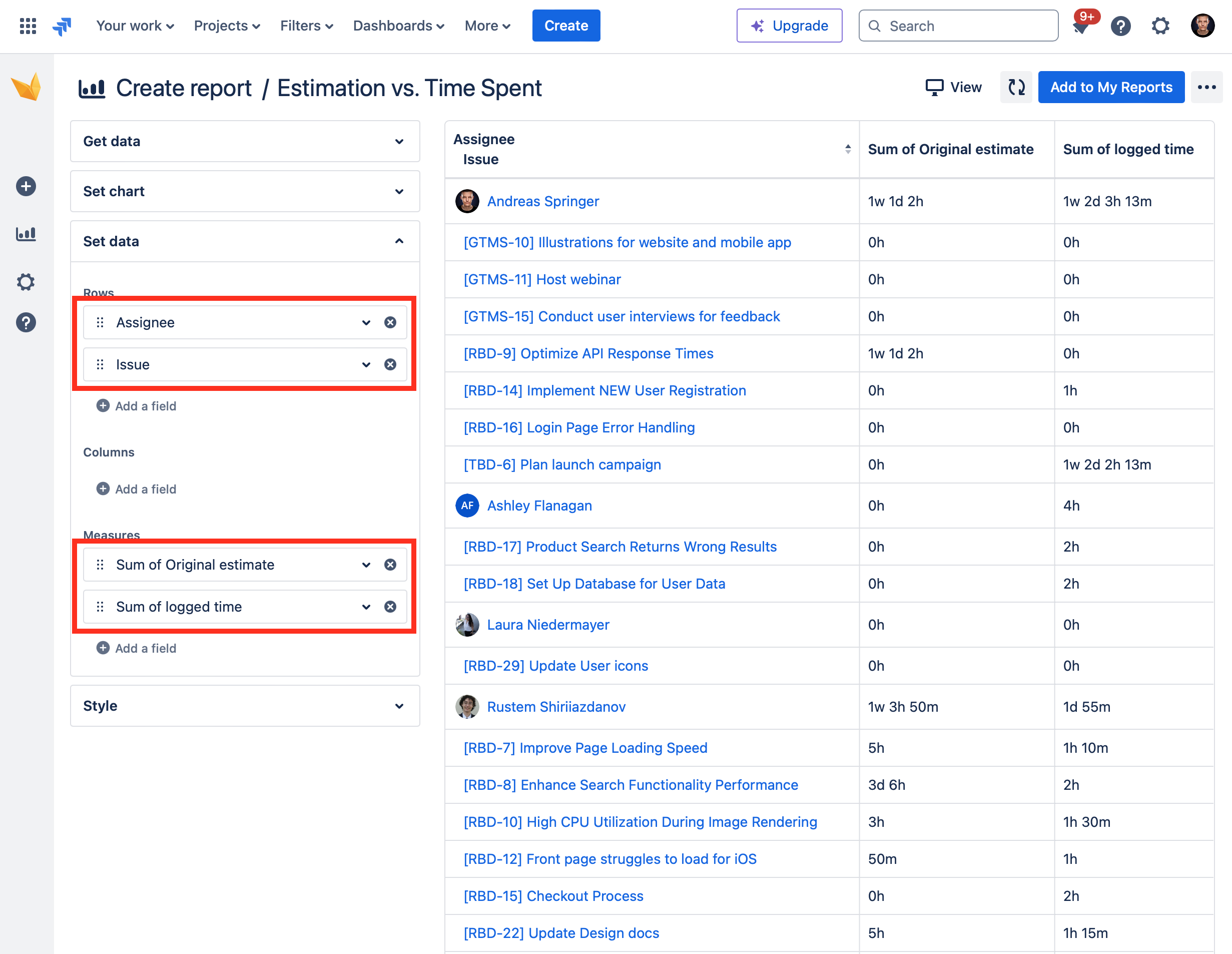
Task: Click Add to My Reports button
Action: 1111,87
